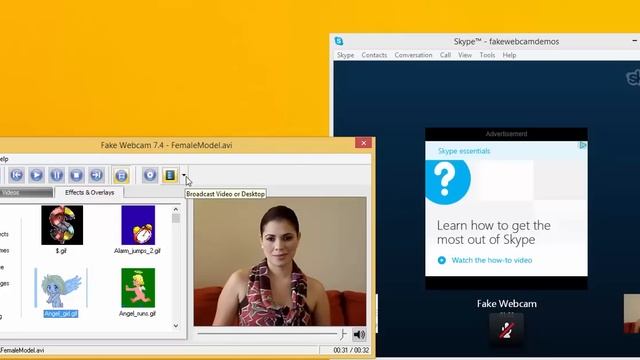Click the Angel_girl.gif file name label
The width and height of the screenshot is (640, 360).
tap(61, 314)
